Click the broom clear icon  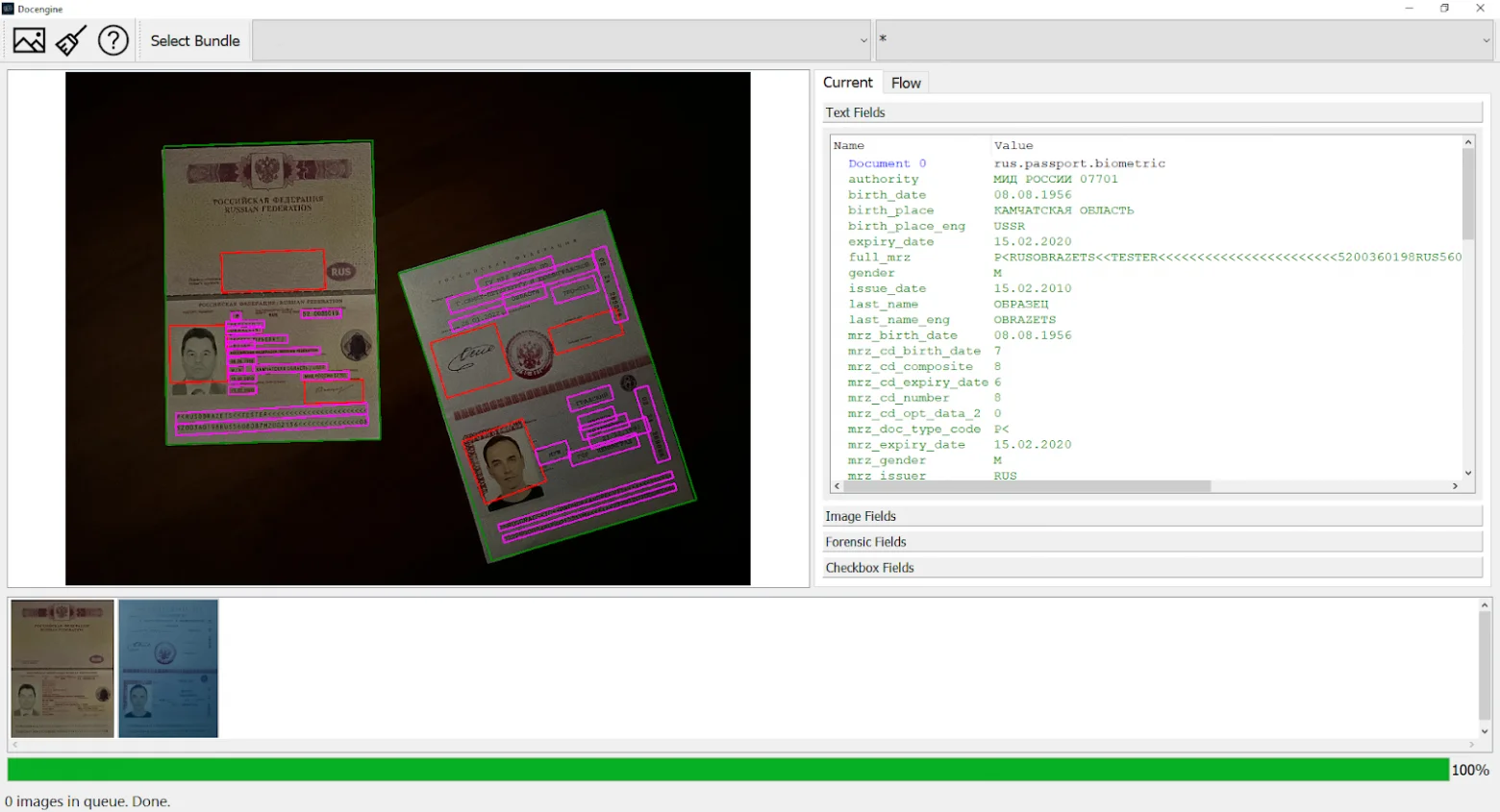(x=71, y=40)
